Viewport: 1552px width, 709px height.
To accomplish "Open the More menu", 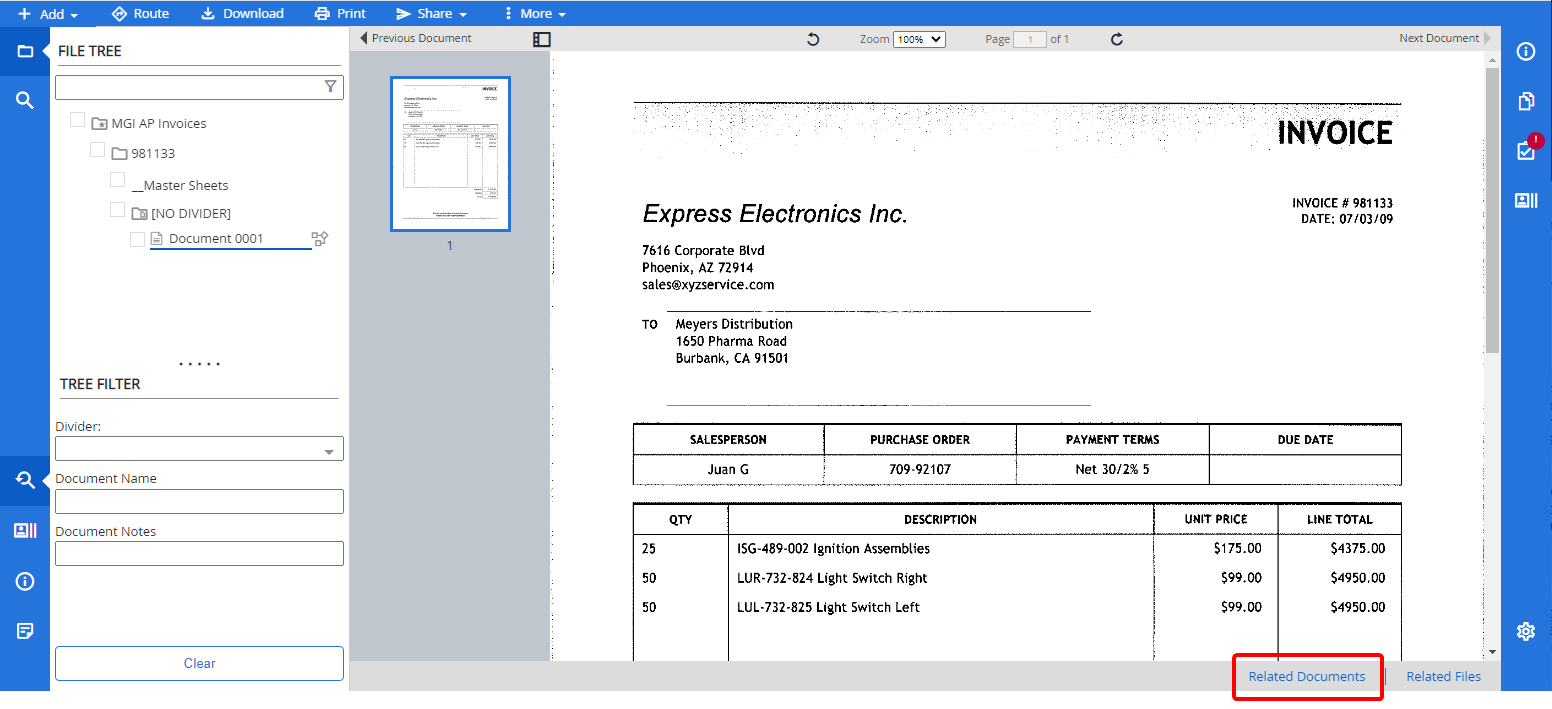I will (x=535, y=14).
